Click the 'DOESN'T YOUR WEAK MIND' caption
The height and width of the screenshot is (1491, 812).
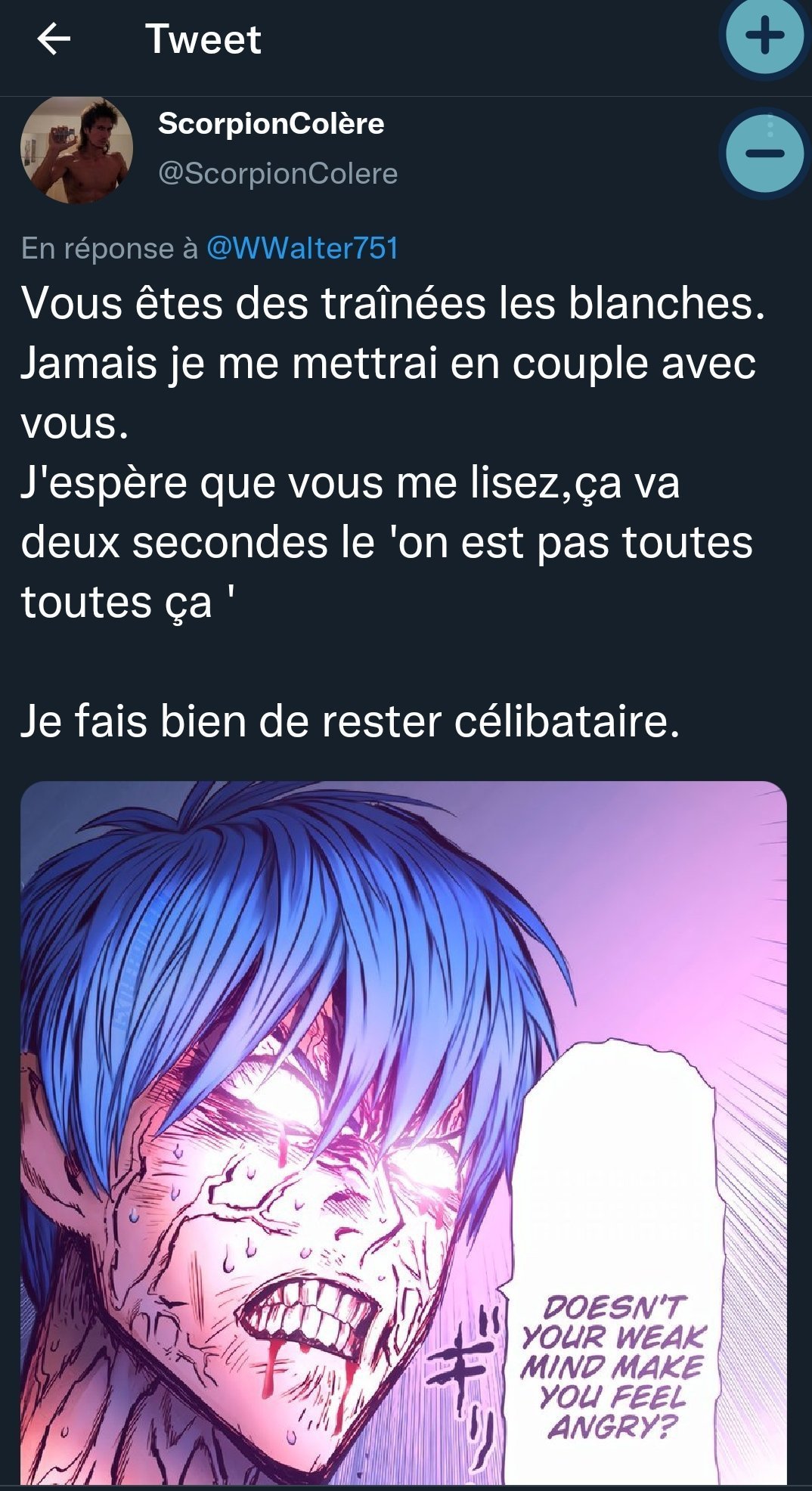point(612,1369)
